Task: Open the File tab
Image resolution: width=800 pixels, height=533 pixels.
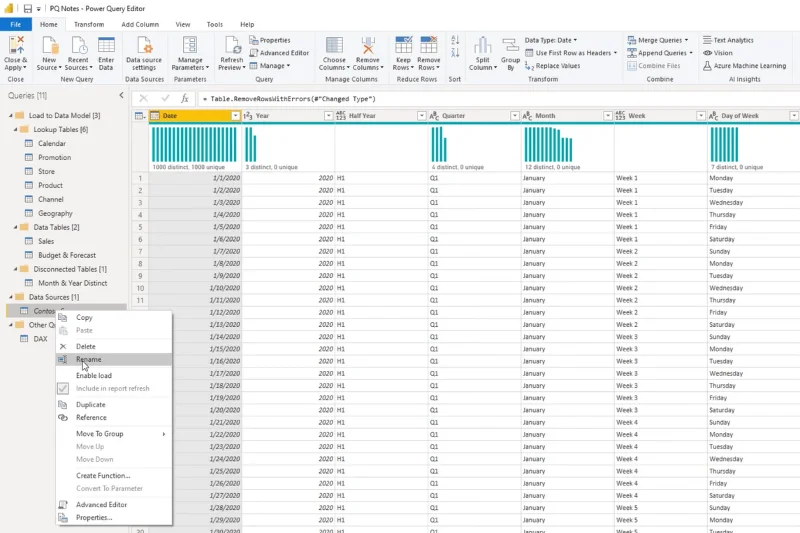Action: pos(16,24)
